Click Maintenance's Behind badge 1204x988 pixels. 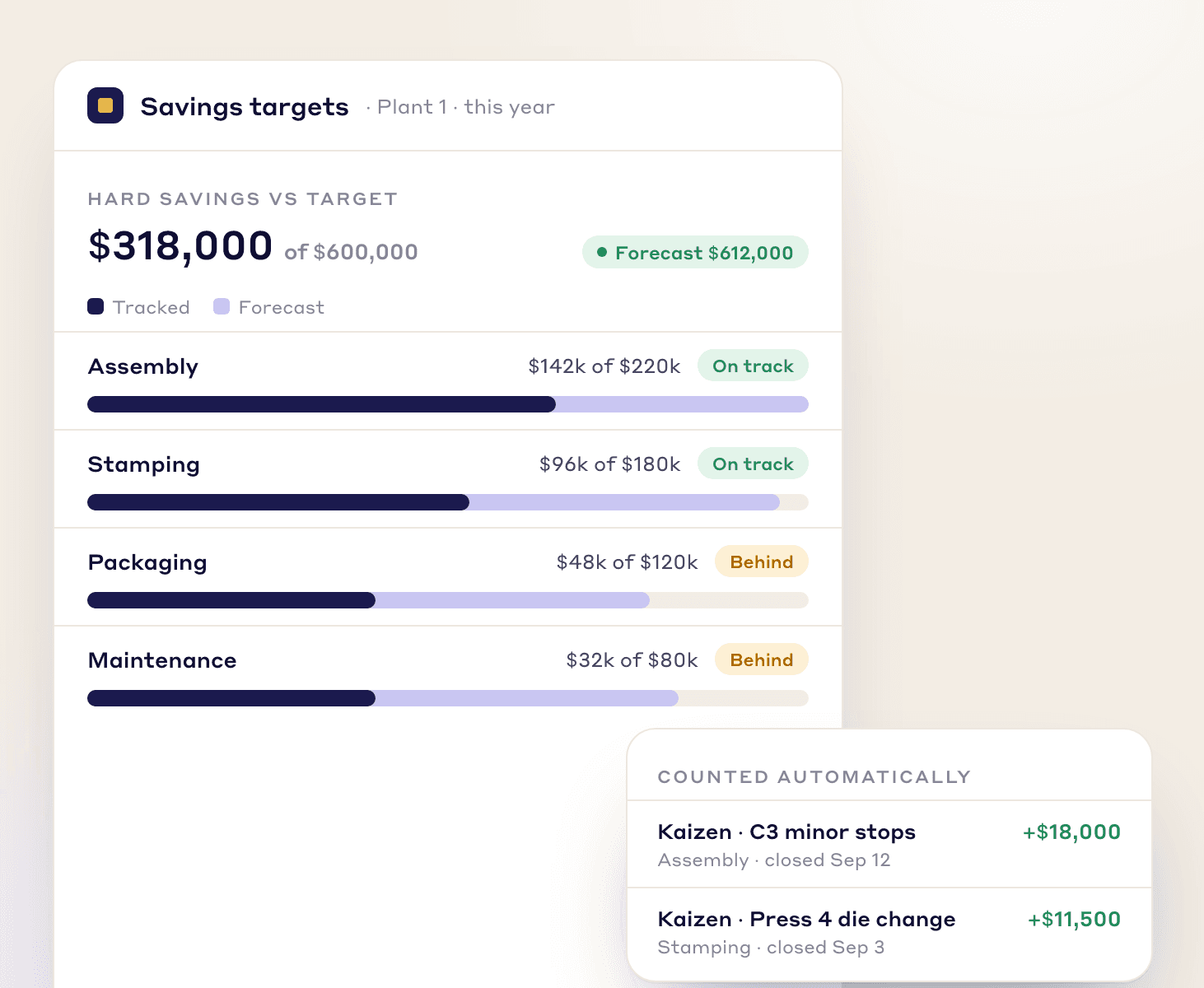click(x=762, y=659)
